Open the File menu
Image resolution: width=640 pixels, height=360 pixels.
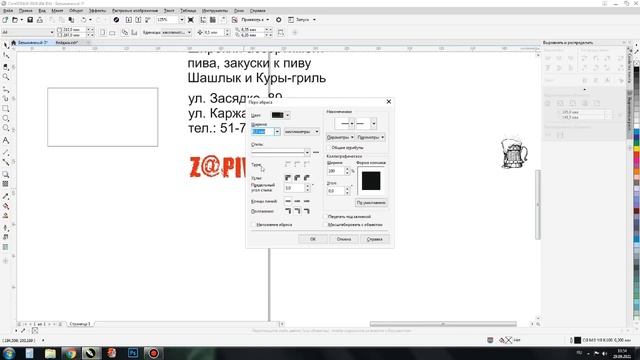point(8,11)
